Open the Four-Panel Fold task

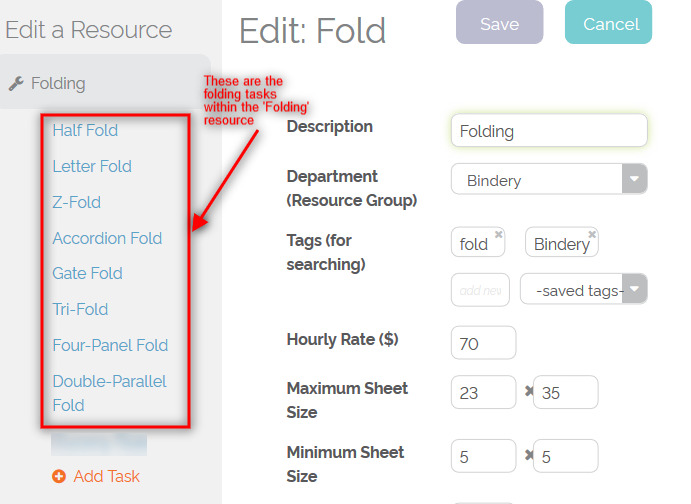(110, 345)
